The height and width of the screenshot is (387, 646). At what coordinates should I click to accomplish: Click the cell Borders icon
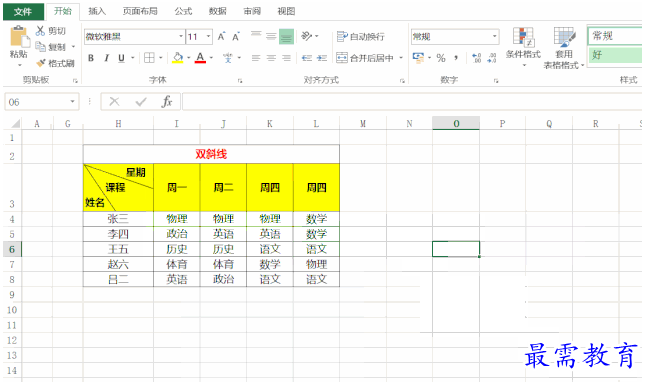[x=149, y=58]
